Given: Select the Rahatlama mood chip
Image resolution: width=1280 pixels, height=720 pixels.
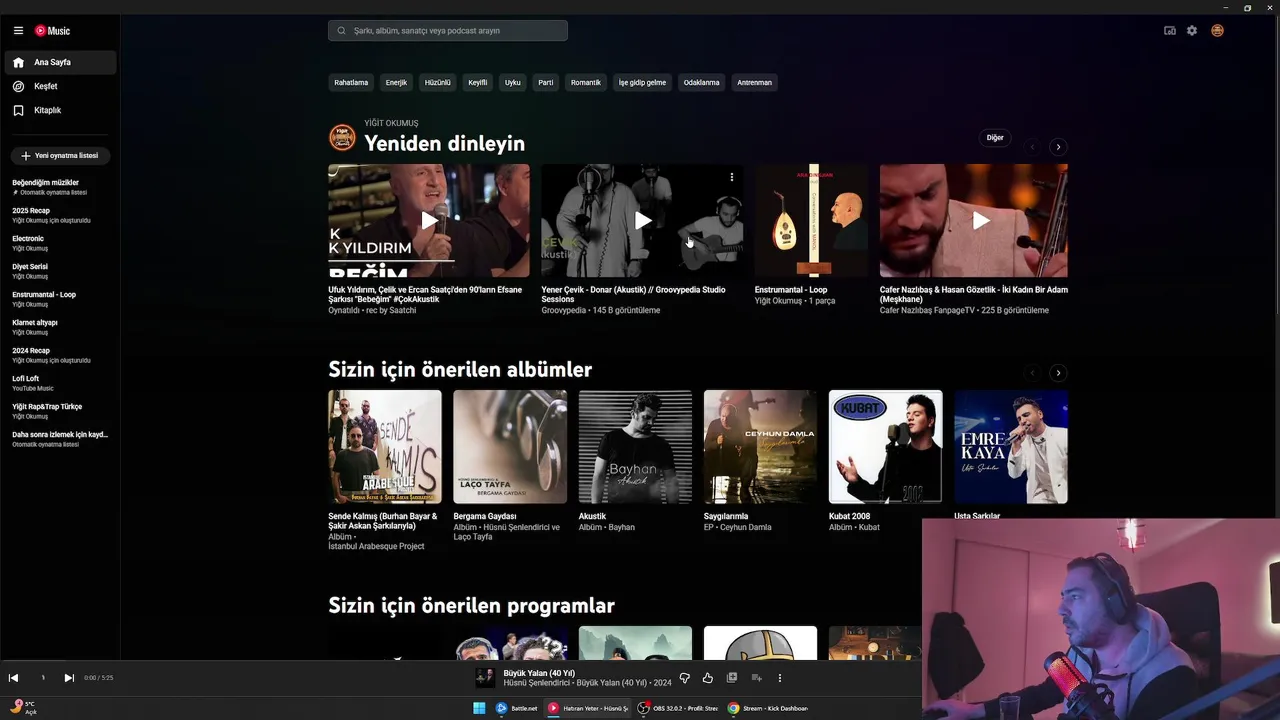Looking at the screenshot, I should click(351, 83).
